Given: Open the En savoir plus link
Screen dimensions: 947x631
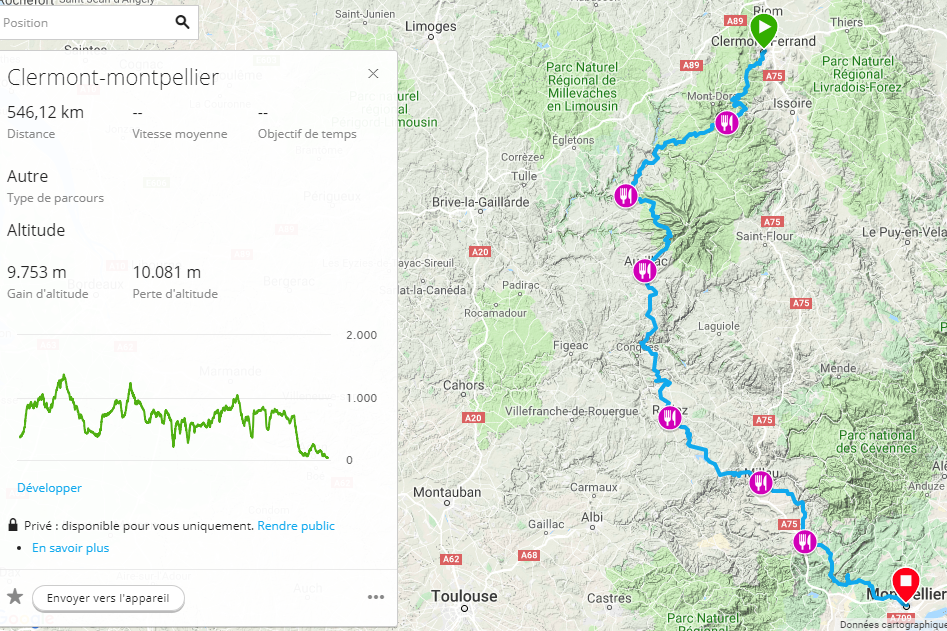Looking at the screenshot, I should coord(71,548).
